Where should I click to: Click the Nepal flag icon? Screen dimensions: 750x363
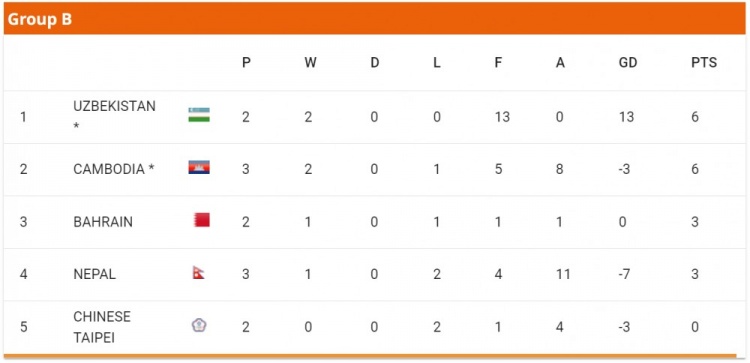tap(199, 273)
